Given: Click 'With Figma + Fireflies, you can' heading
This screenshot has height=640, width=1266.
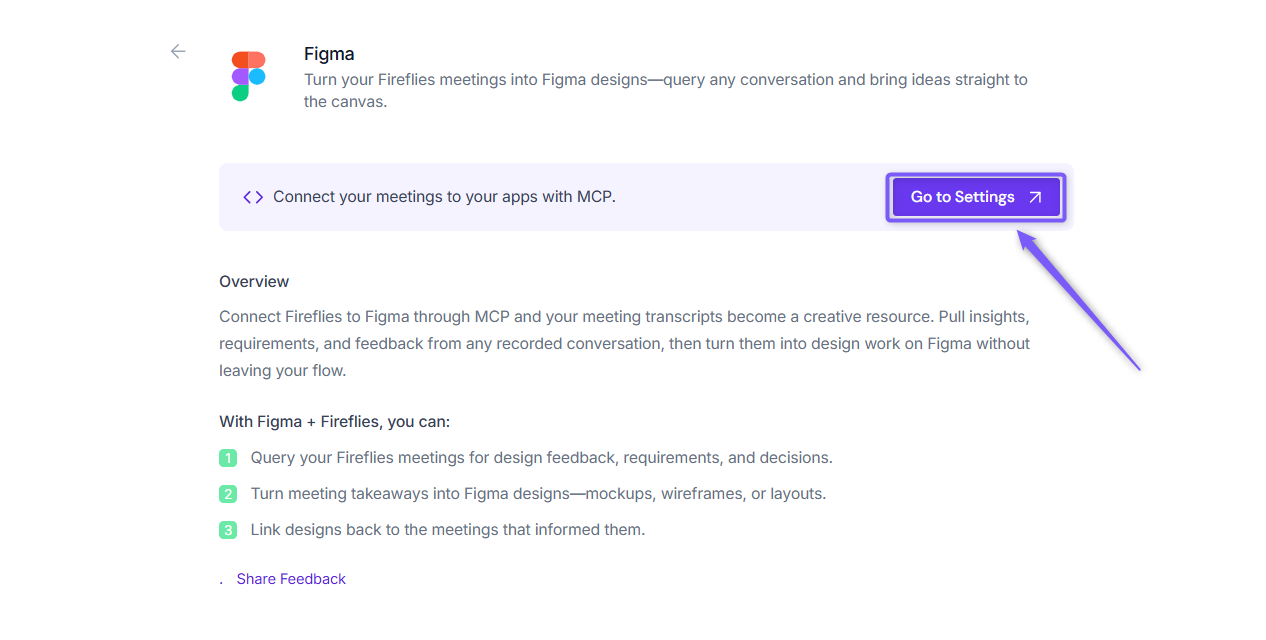Looking at the screenshot, I should (335, 422).
